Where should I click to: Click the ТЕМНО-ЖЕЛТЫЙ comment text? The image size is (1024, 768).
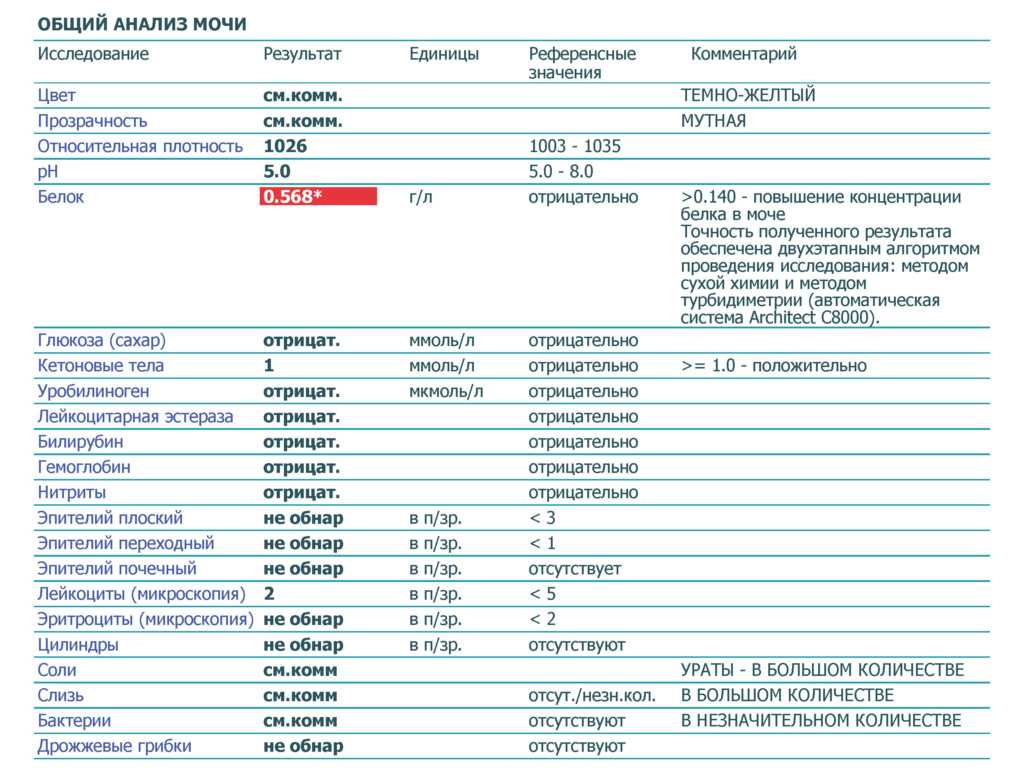[x=748, y=95]
